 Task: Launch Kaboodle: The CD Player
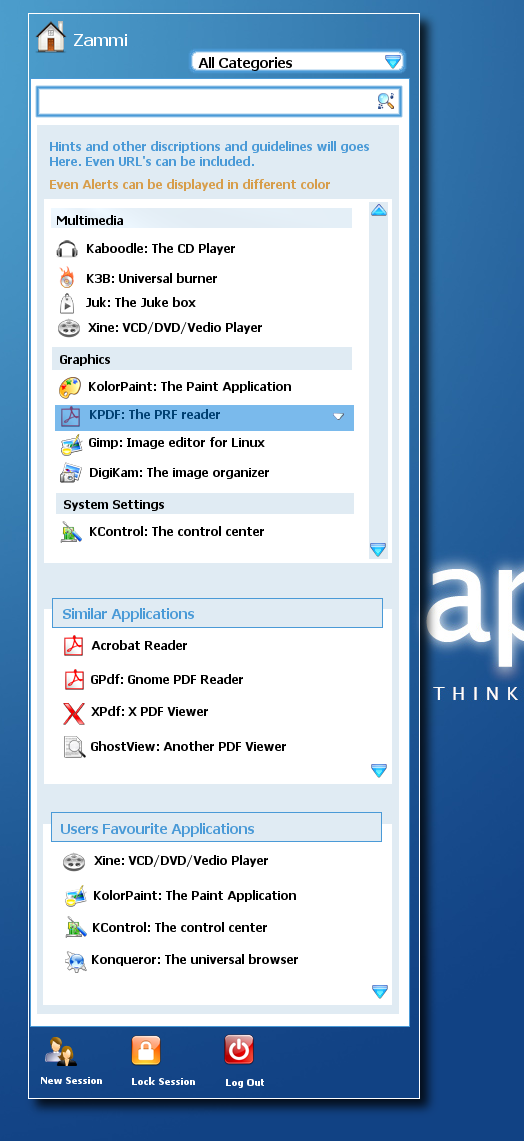click(x=161, y=249)
